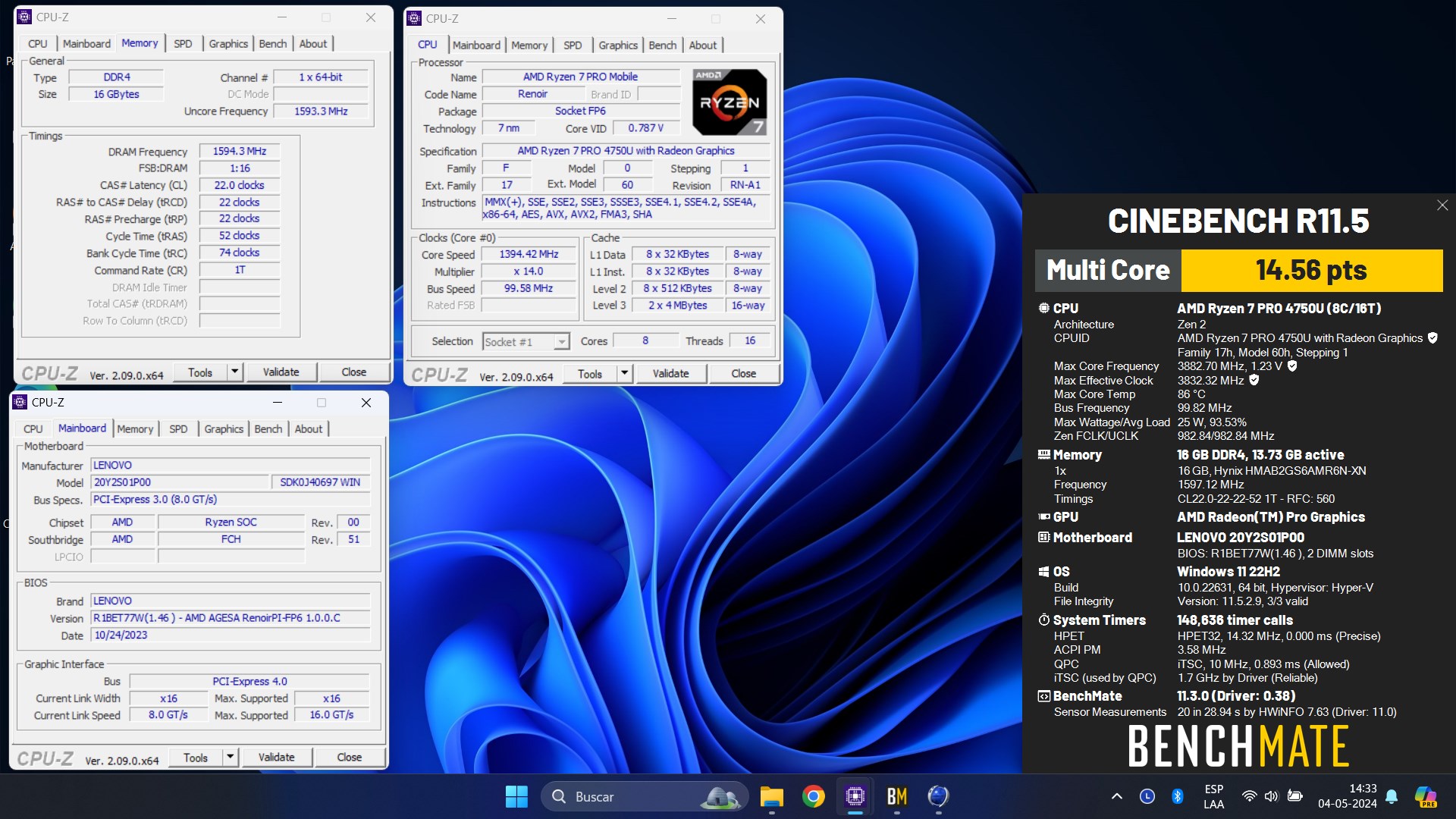Open Bench tab in CPU window
The width and height of the screenshot is (1456, 819).
663,45
